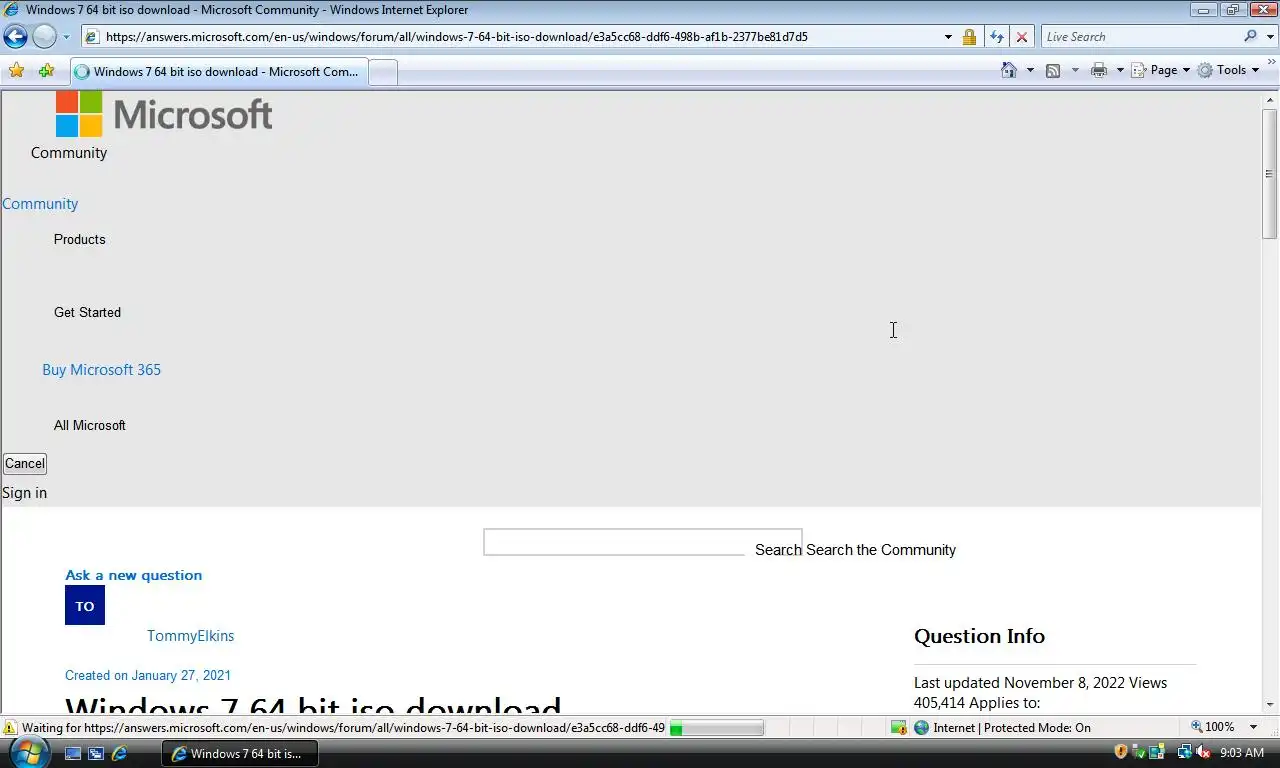The width and height of the screenshot is (1280, 768).
Task: Click the Live Search magnifier icon
Action: (1250, 36)
